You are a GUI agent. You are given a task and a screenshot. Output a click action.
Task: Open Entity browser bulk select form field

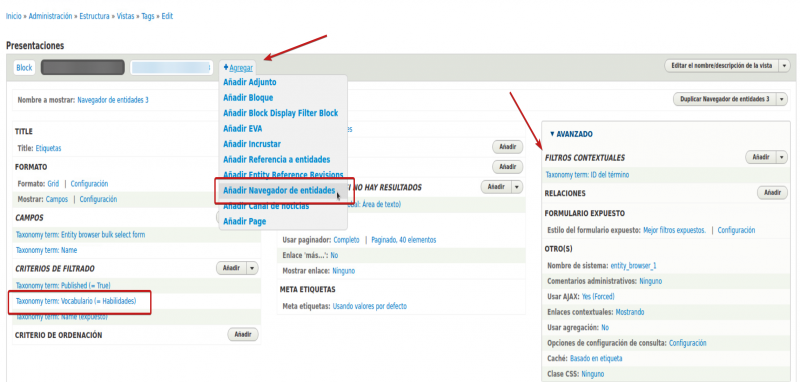pos(81,235)
